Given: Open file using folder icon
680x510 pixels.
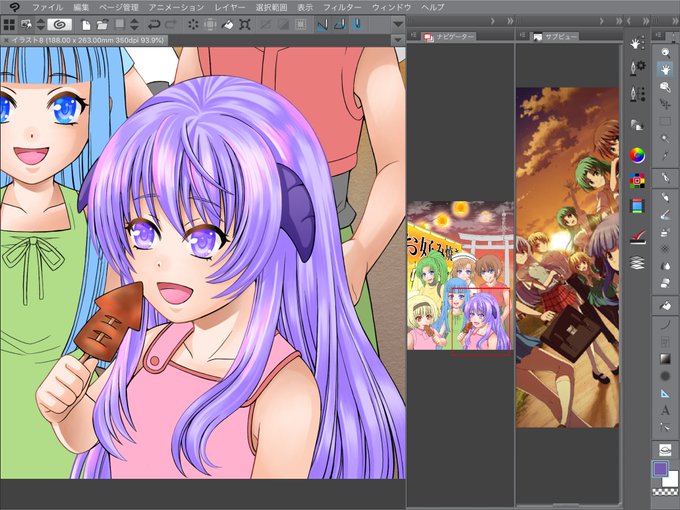Looking at the screenshot, I should pos(102,25).
